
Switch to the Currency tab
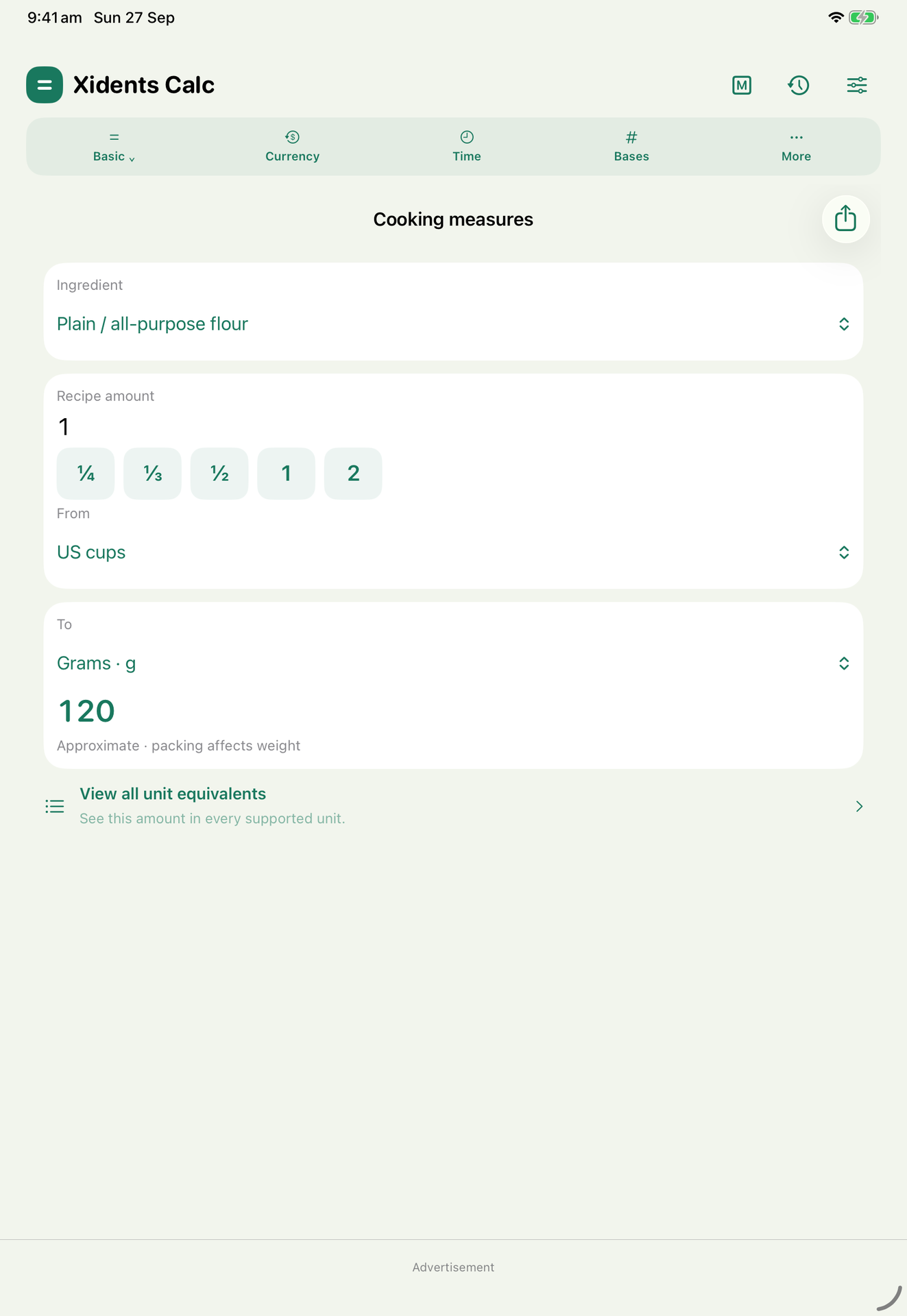click(293, 147)
